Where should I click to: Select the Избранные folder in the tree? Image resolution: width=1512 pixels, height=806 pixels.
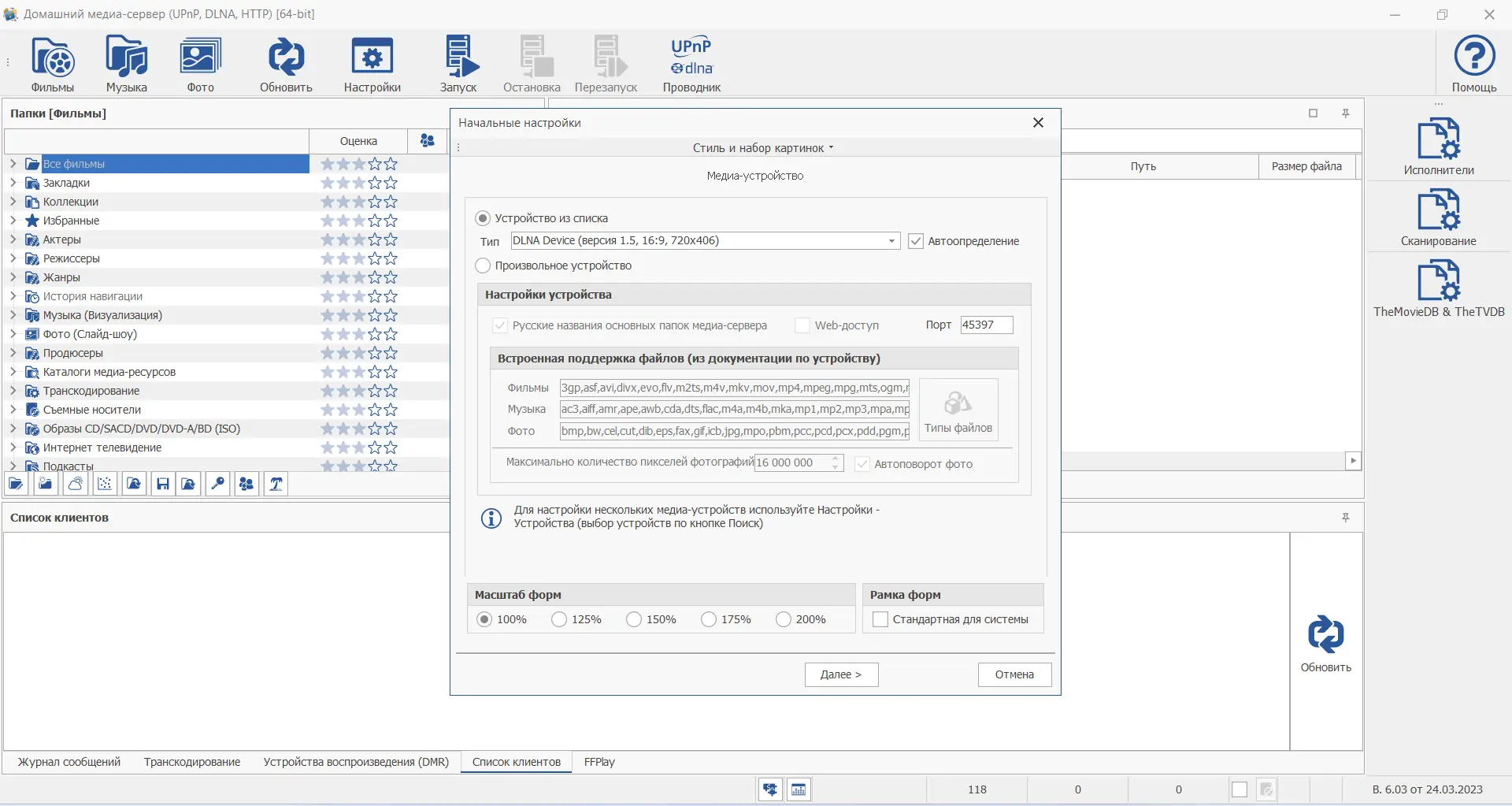click(x=71, y=221)
